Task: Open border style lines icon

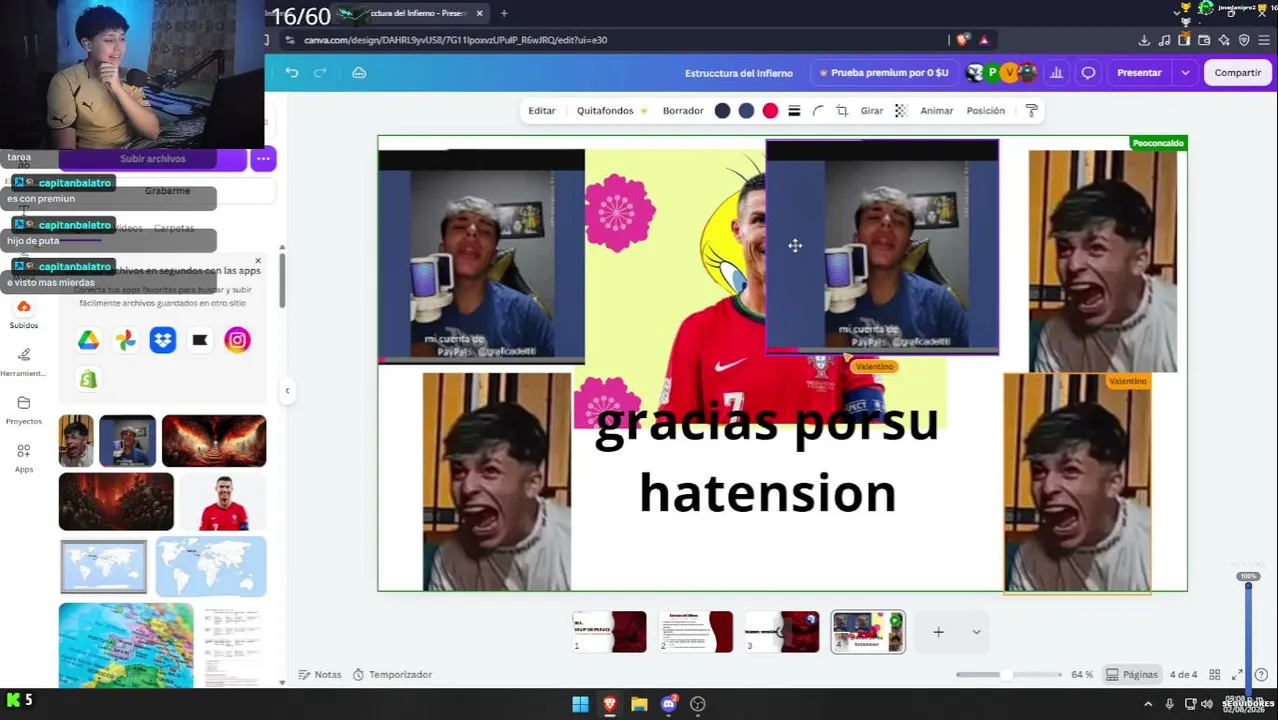Action: pyautogui.click(x=794, y=111)
